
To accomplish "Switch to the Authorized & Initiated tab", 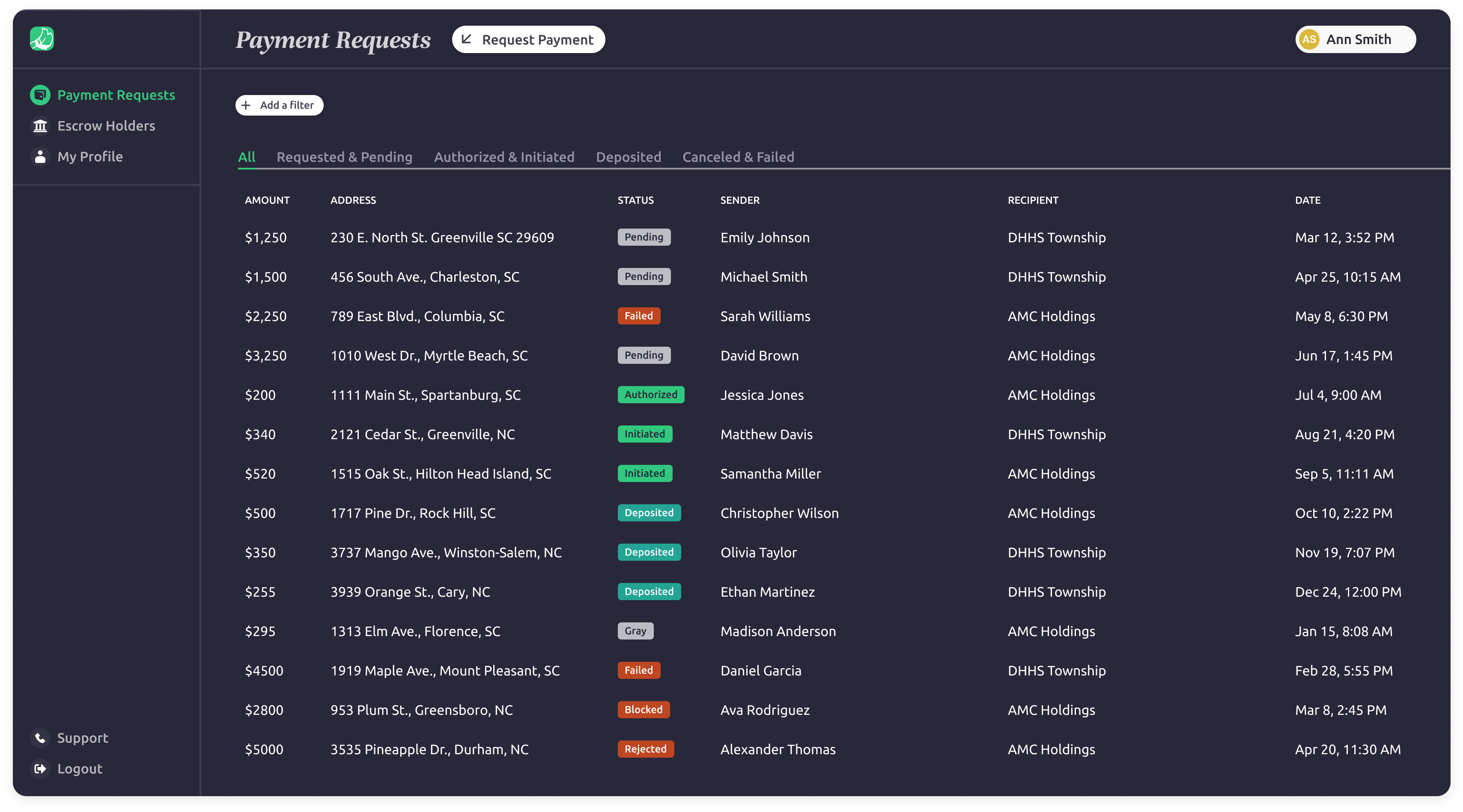I will (504, 157).
